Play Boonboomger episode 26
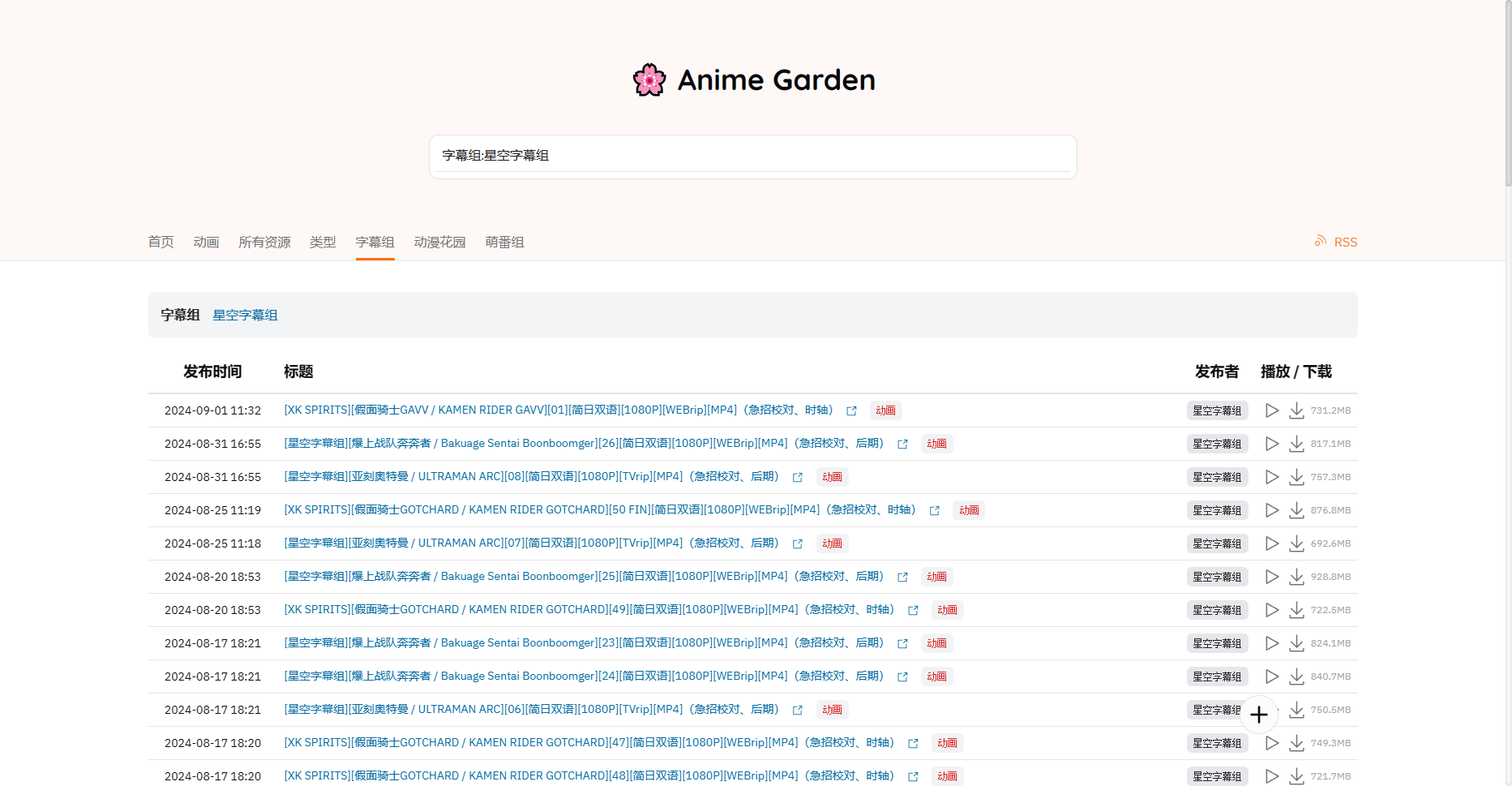 1272,444
